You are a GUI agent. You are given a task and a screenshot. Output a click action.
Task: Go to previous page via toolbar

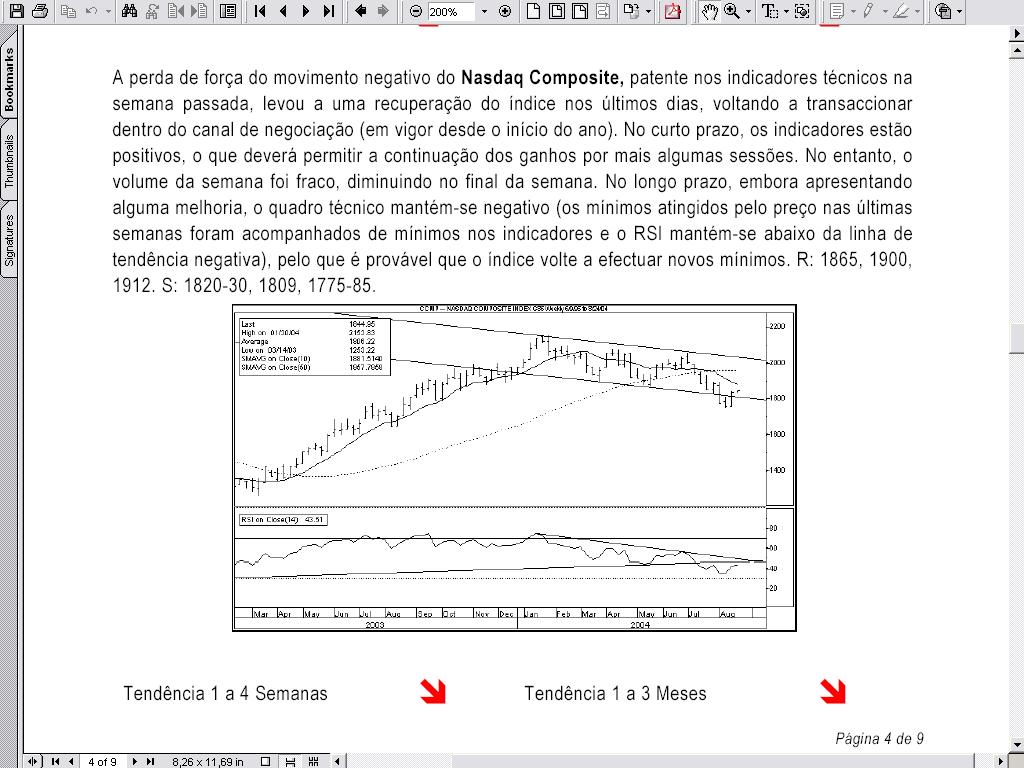(x=283, y=10)
